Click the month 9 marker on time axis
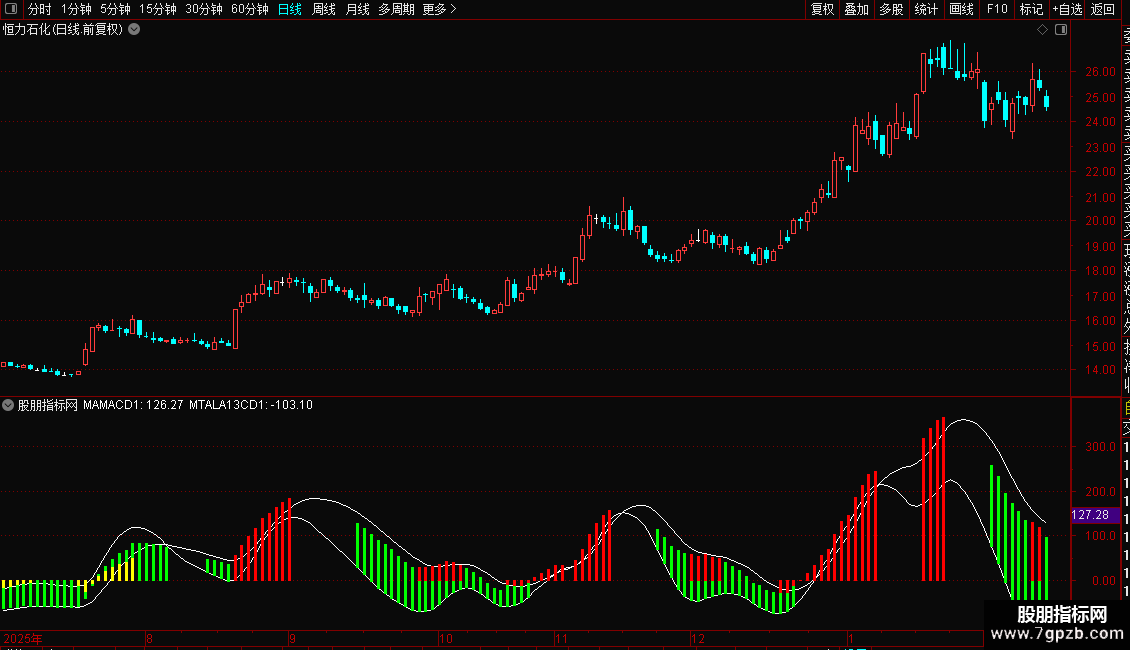 coord(292,638)
